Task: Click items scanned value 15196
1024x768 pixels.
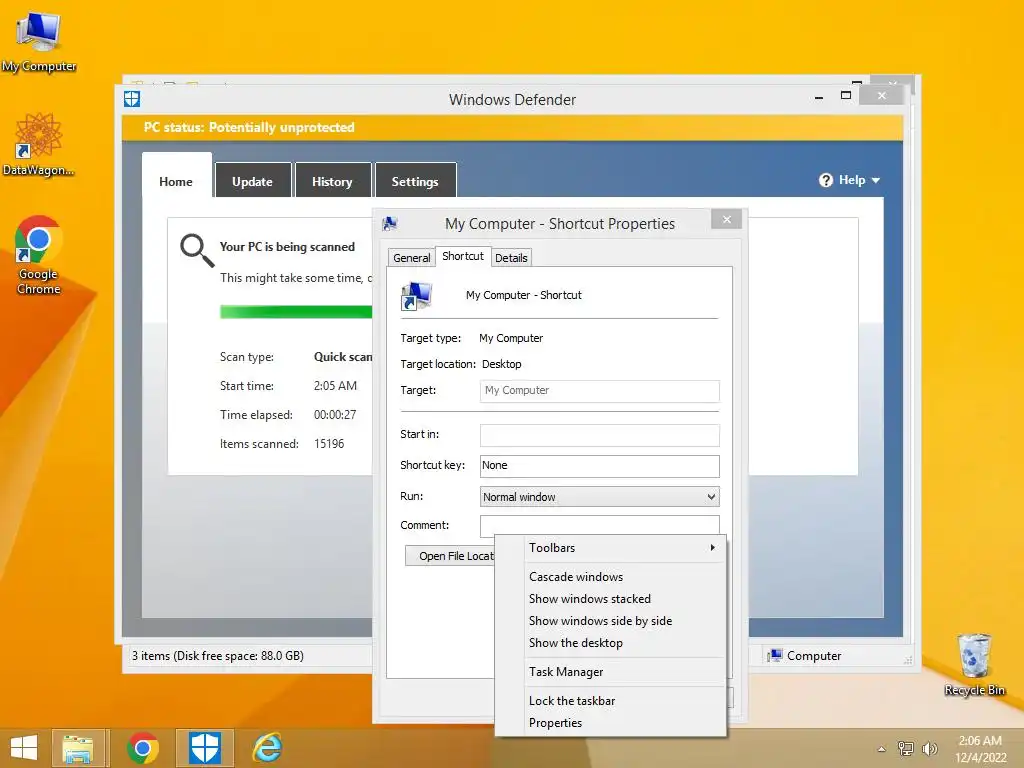Action: pos(329,444)
